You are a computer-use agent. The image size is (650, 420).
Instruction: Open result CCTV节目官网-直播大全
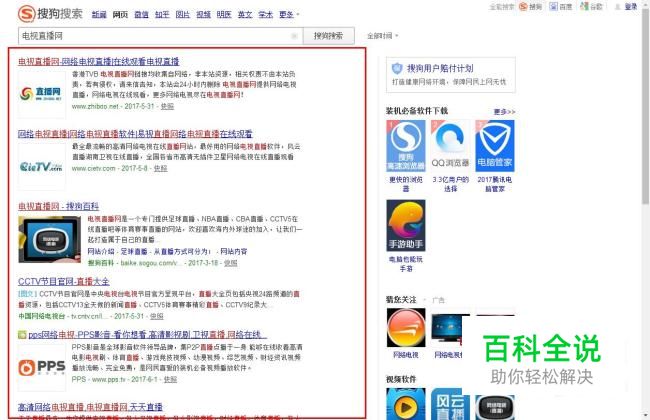point(63,282)
